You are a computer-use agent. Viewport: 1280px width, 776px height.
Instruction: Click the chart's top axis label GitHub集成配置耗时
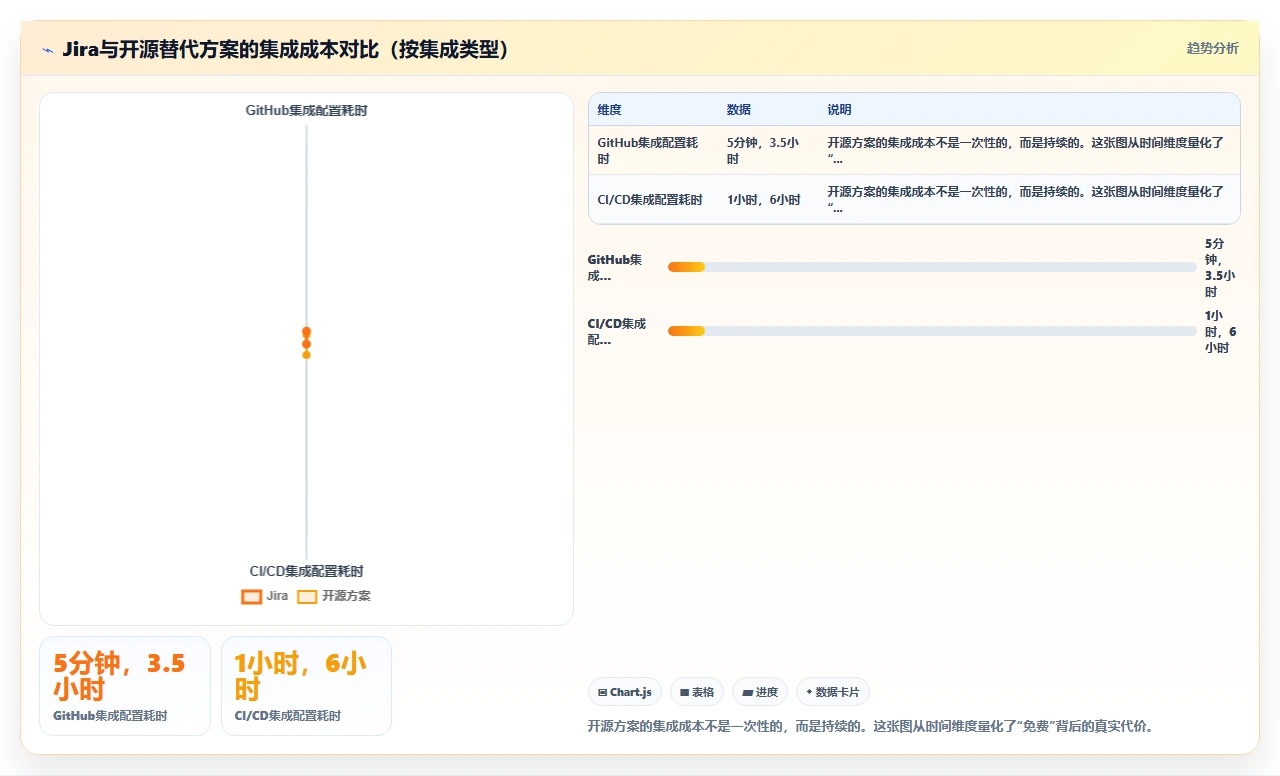coord(306,110)
